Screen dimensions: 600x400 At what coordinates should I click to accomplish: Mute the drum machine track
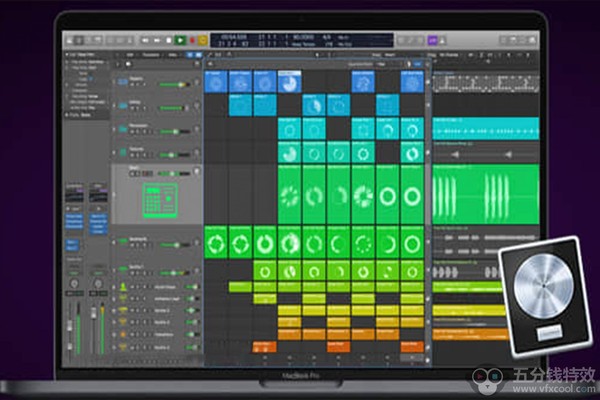135,173
